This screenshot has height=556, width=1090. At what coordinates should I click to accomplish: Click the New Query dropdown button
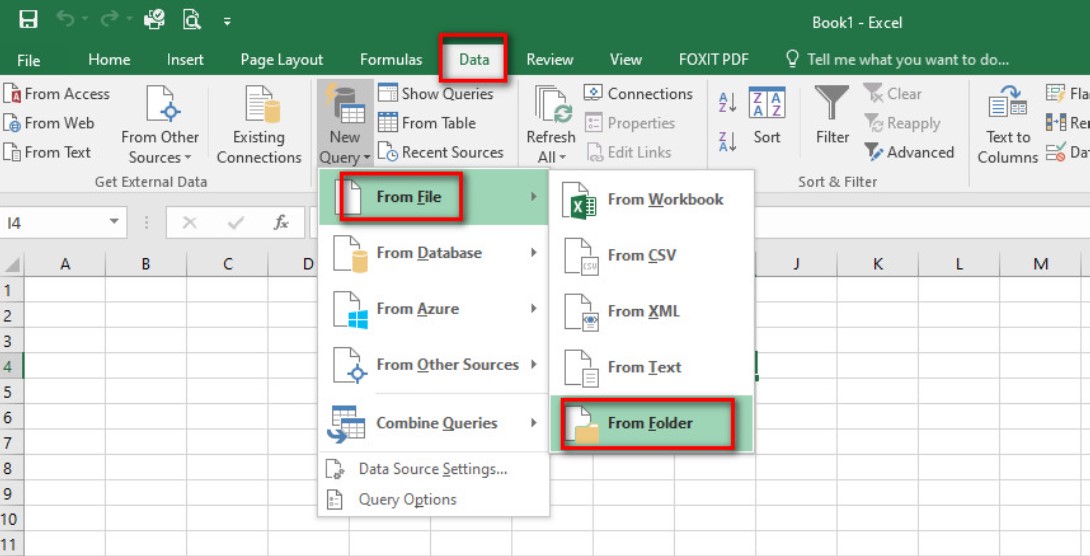click(x=345, y=125)
